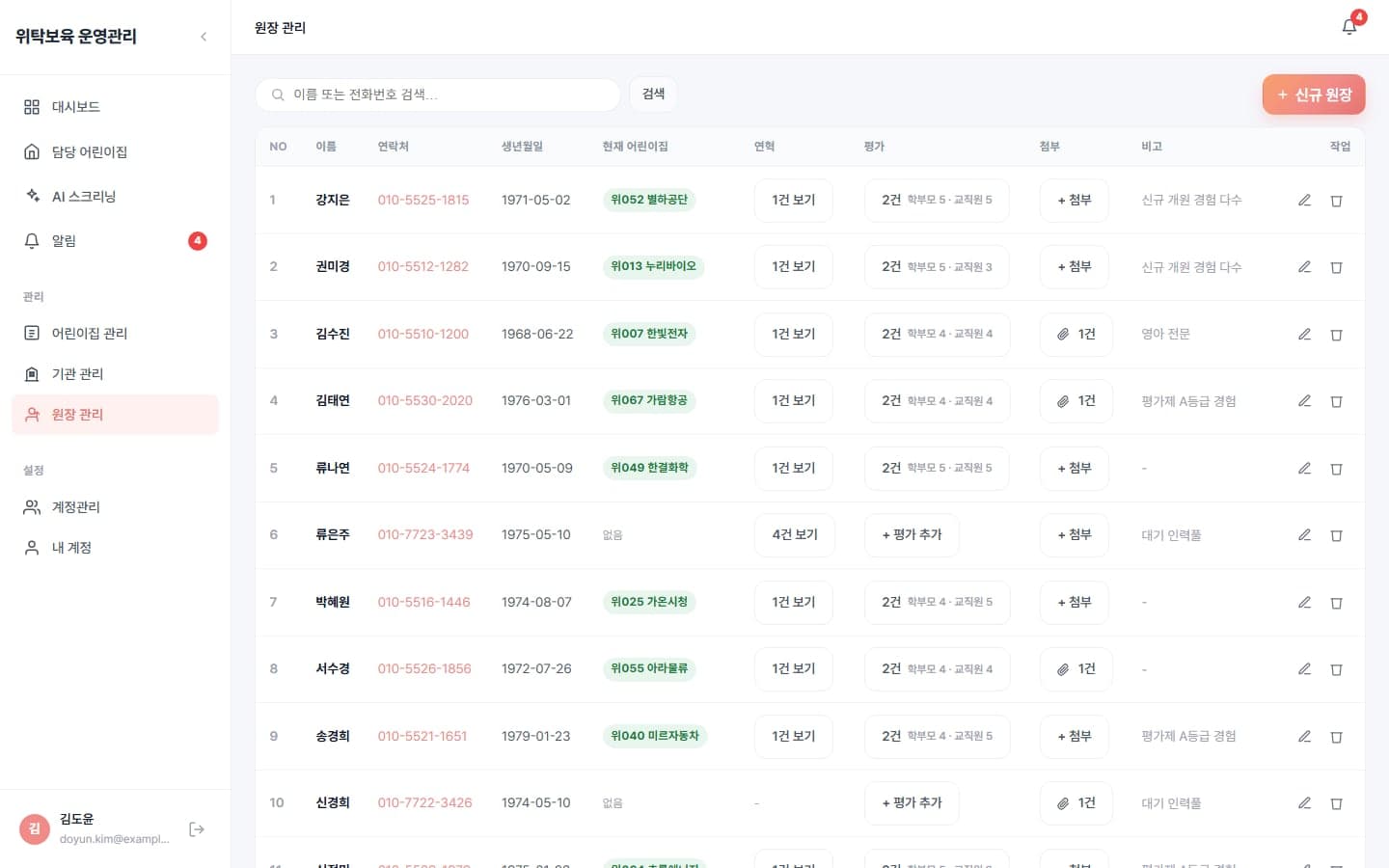
Task: Open 서수경's paperclip attachment button
Action: tap(1076, 669)
